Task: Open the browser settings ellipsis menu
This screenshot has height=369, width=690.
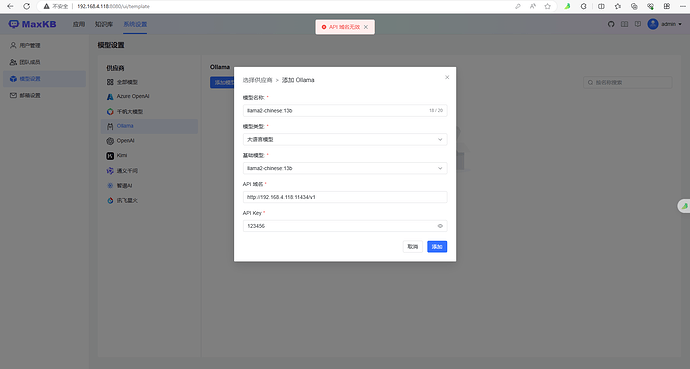Action: click(683, 6)
